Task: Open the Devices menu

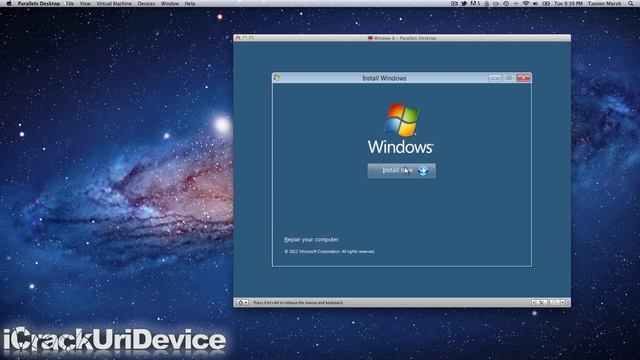Action: point(146,3)
